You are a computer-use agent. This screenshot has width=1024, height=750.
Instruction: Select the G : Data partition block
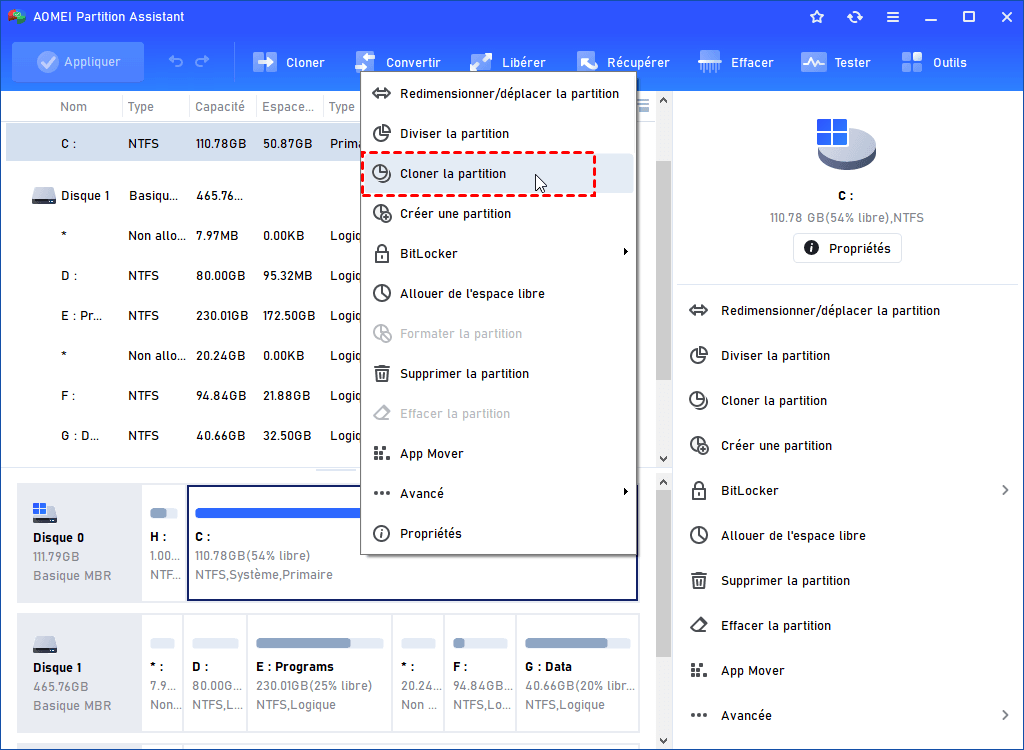[x=577, y=673]
